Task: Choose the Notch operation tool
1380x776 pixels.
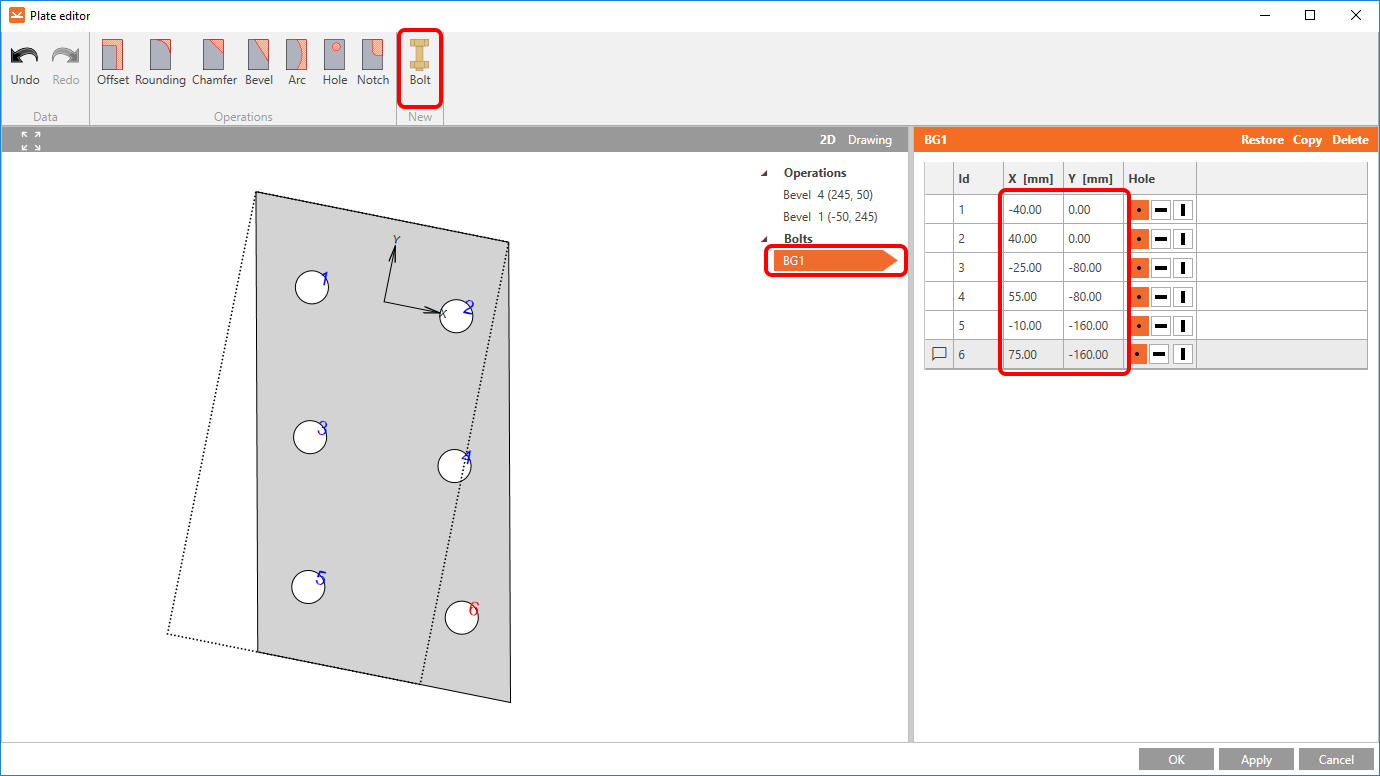Action: point(373,63)
